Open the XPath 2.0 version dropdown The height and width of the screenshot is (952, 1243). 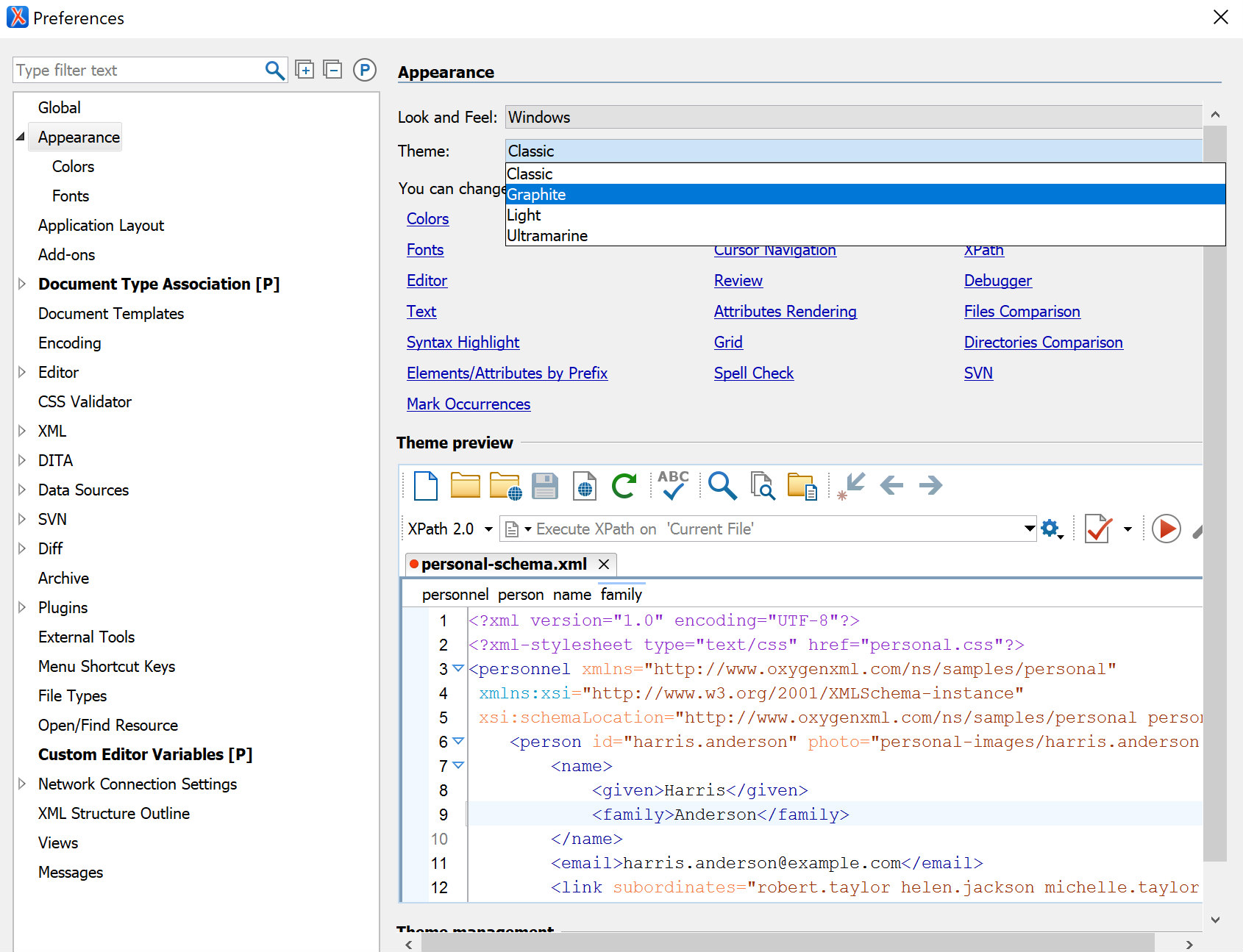pos(488,529)
